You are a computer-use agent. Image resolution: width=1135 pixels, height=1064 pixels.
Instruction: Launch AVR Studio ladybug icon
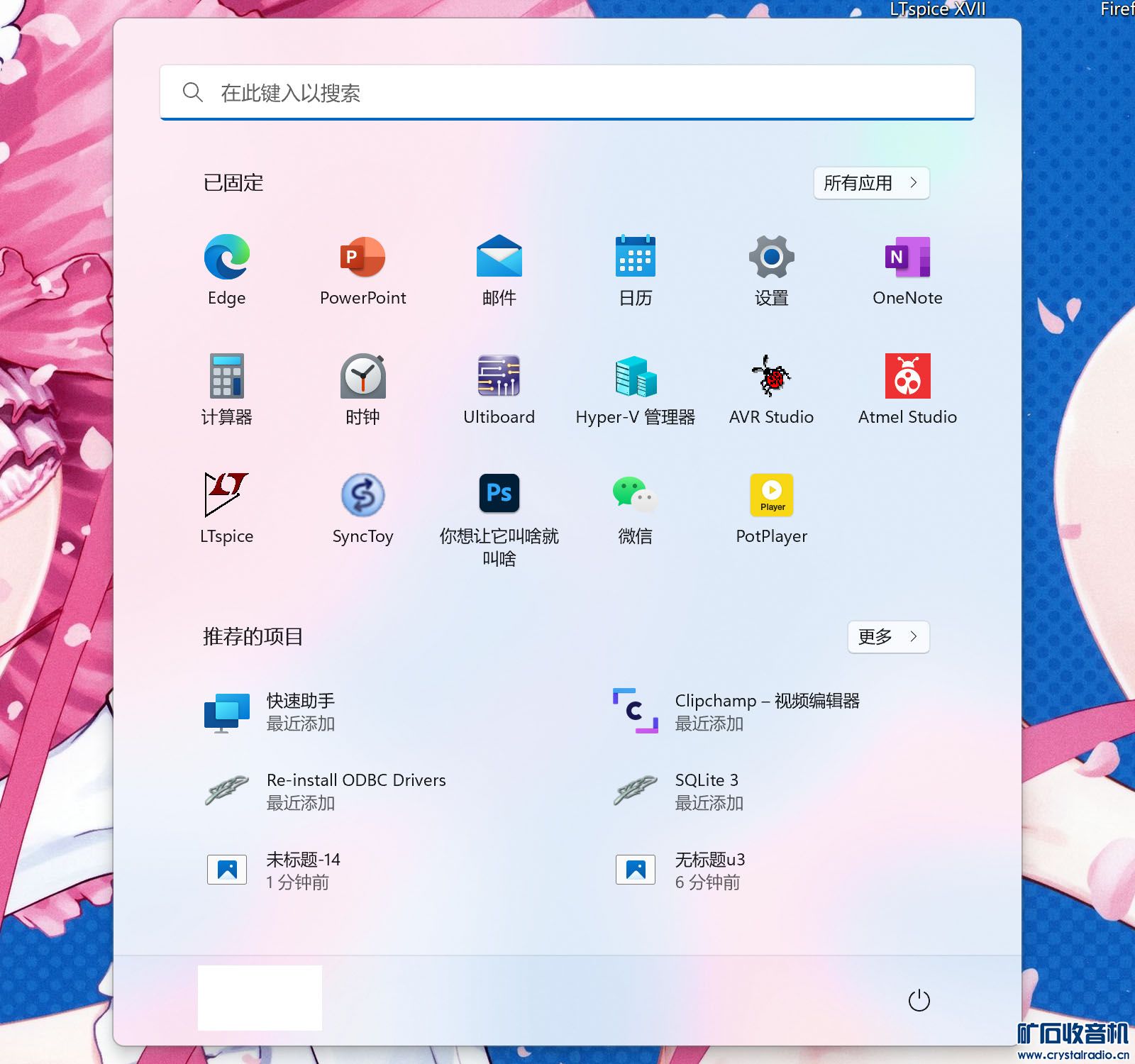point(772,389)
